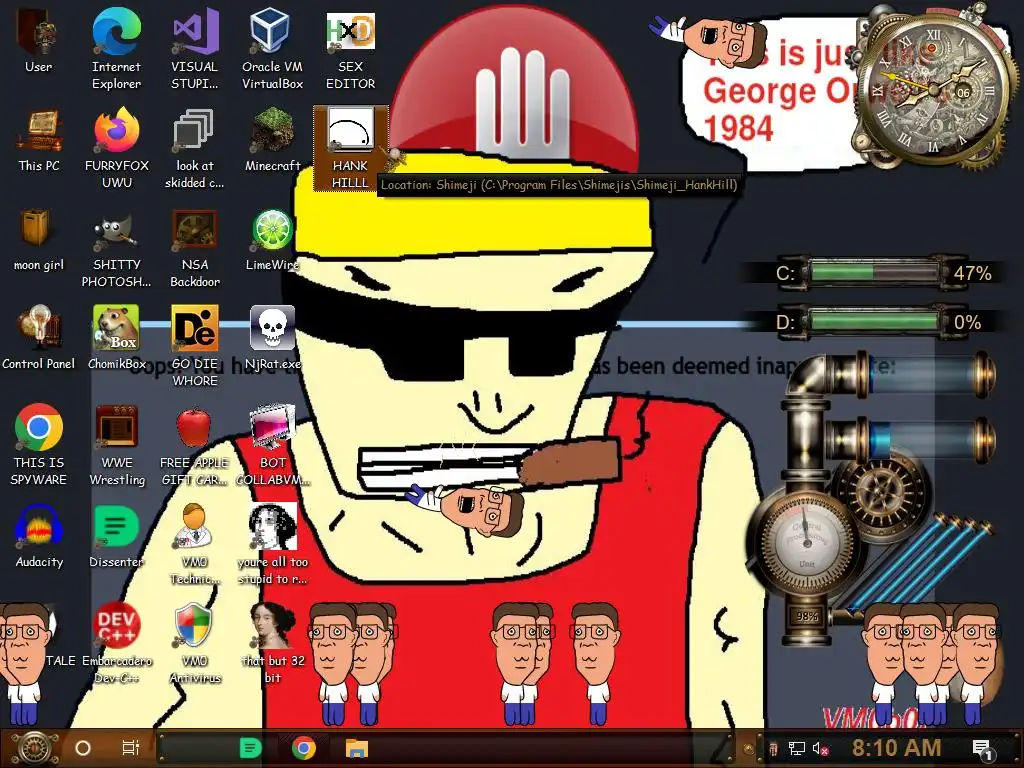Launch Minecraft from the desktop
1024x768 pixels.
point(272,140)
